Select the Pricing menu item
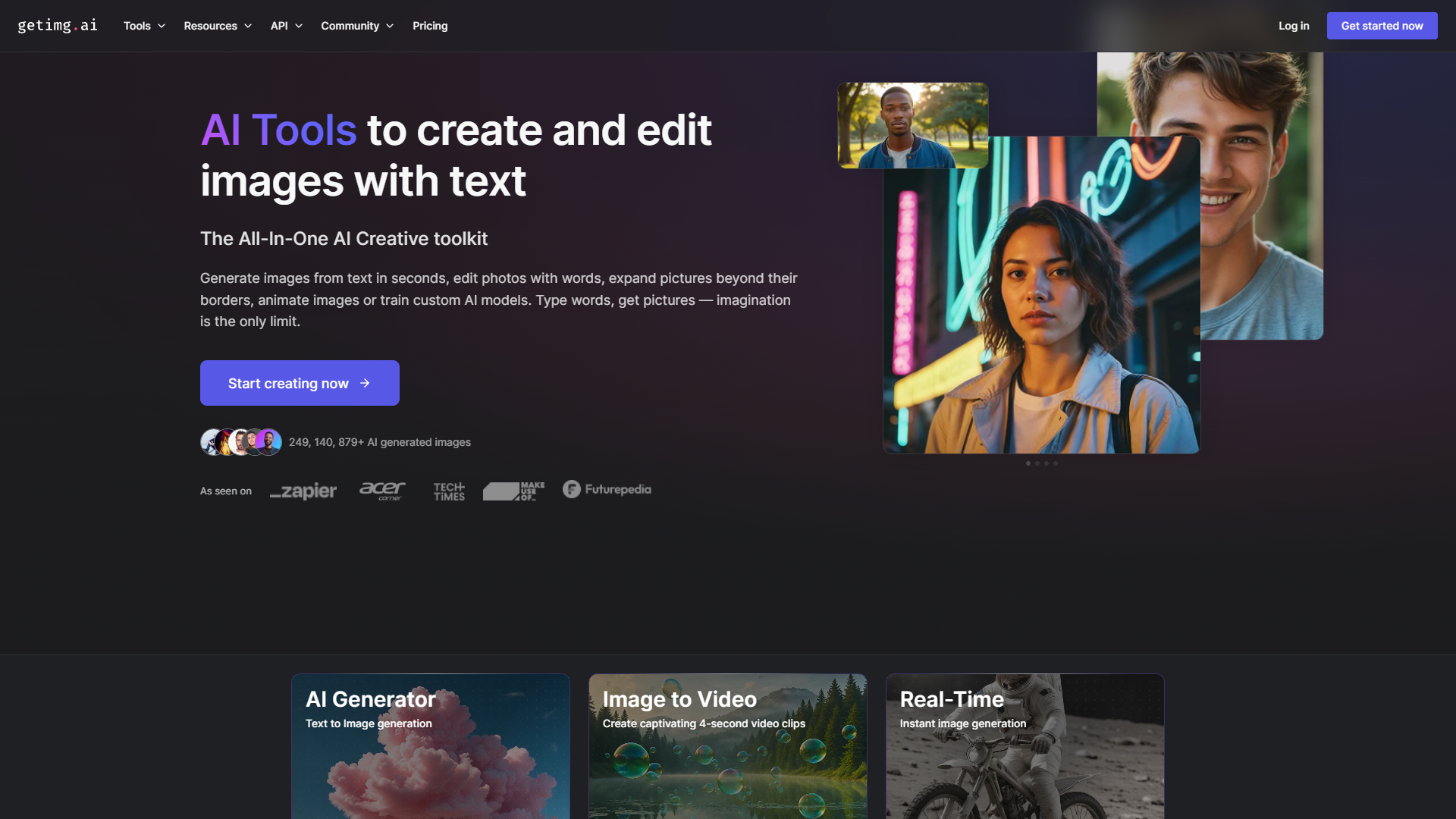 pyautogui.click(x=429, y=25)
